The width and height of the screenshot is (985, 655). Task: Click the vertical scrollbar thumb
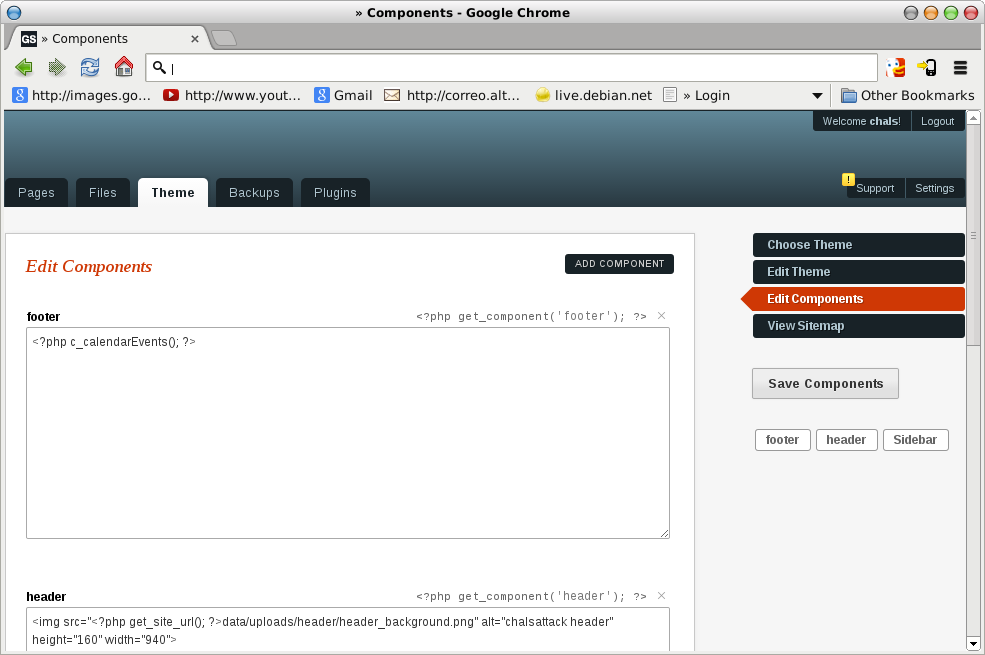pos(973,235)
